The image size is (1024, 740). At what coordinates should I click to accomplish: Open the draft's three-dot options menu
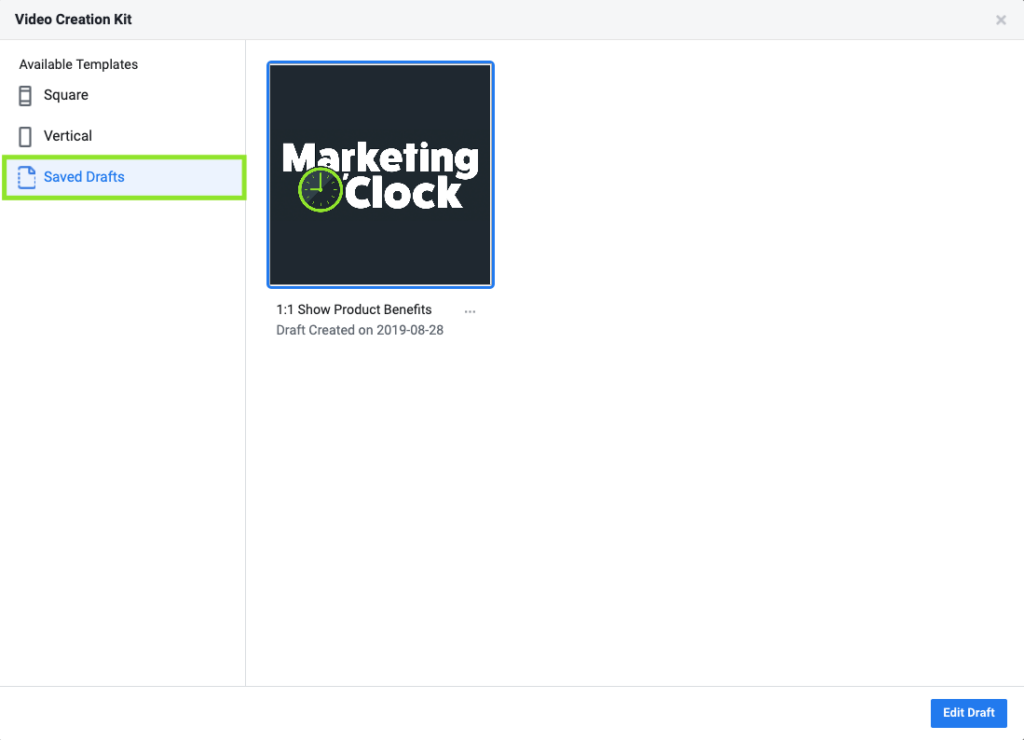click(x=470, y=311)
